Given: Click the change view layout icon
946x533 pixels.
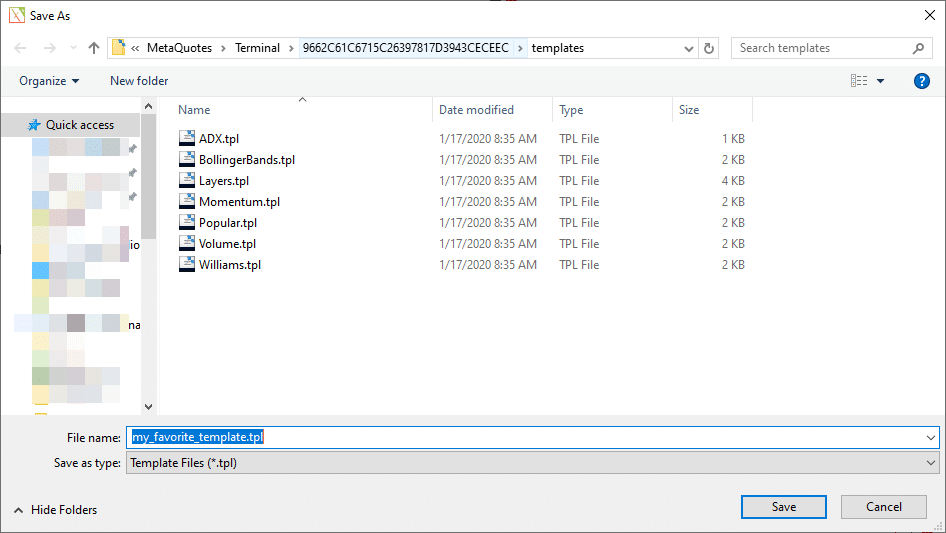Looking at the screenshot, I should 859,81.
